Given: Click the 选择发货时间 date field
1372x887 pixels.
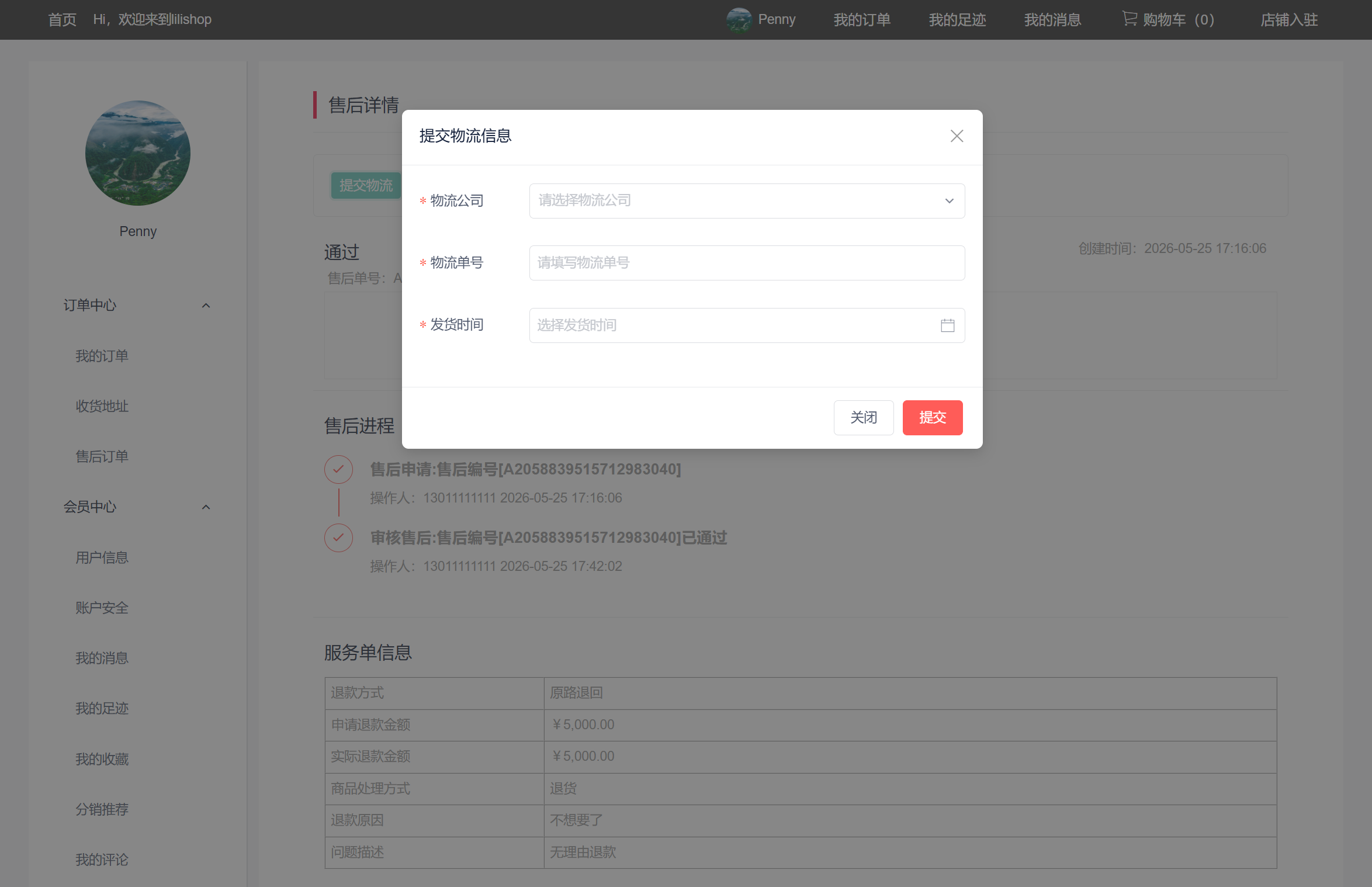Looking at the screenshot, I should (x=747, y=325).
